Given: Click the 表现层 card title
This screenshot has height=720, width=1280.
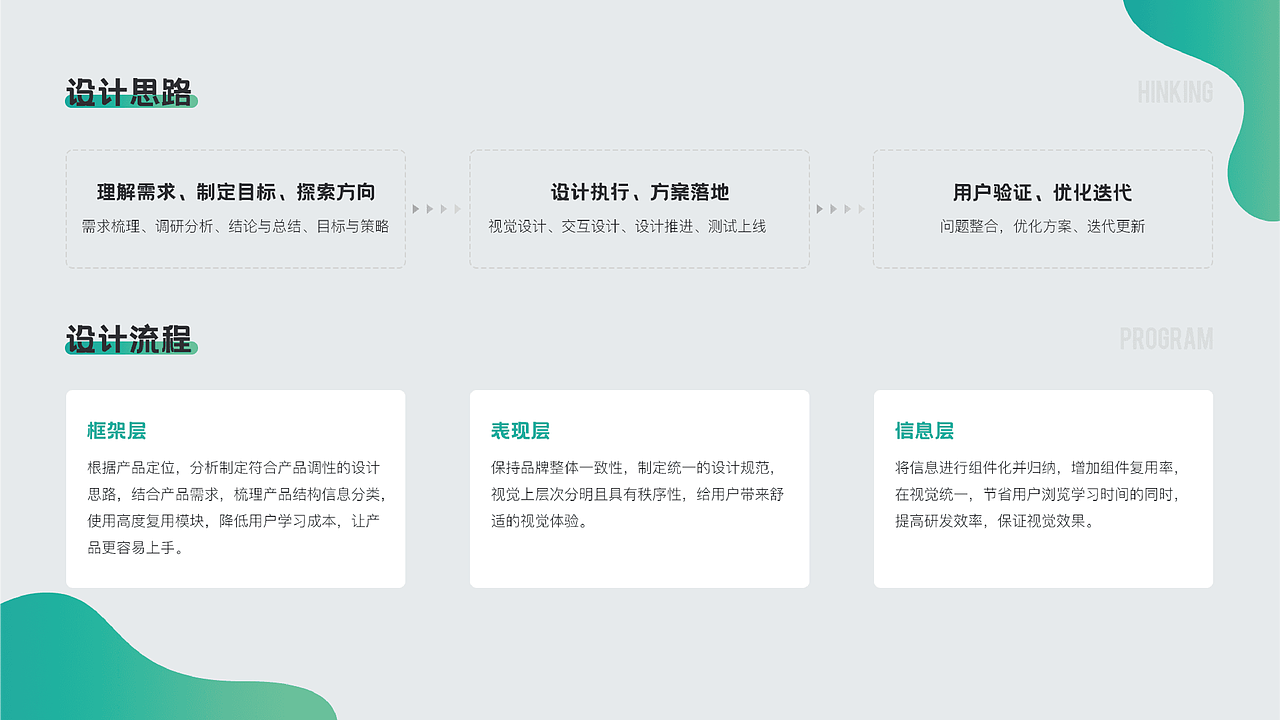Looking at the screenshot, I should [520, 430].
